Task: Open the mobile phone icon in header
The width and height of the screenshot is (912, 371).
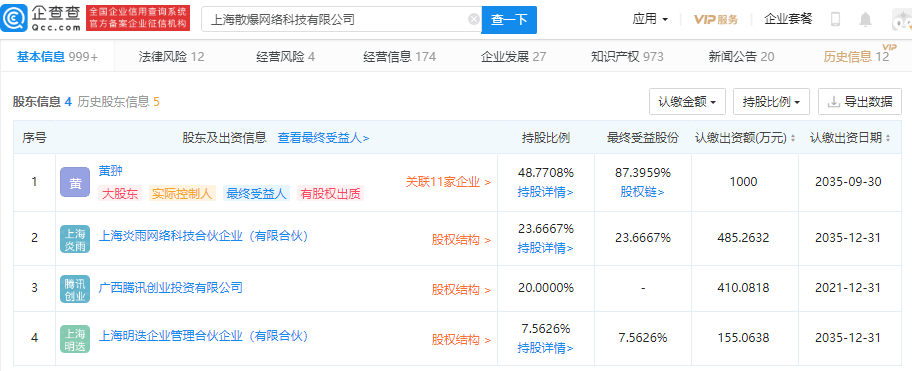Action: pos(836,19)
